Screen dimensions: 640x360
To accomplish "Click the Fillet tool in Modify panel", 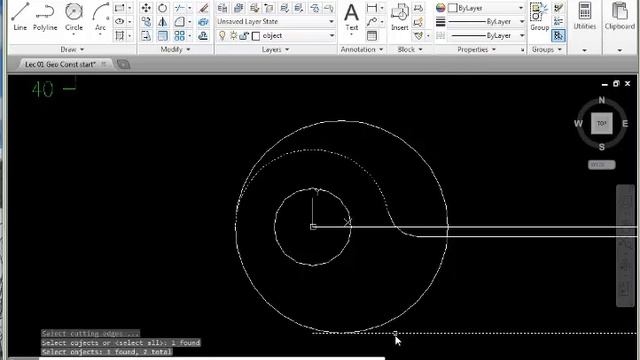I will click(179, 22).
